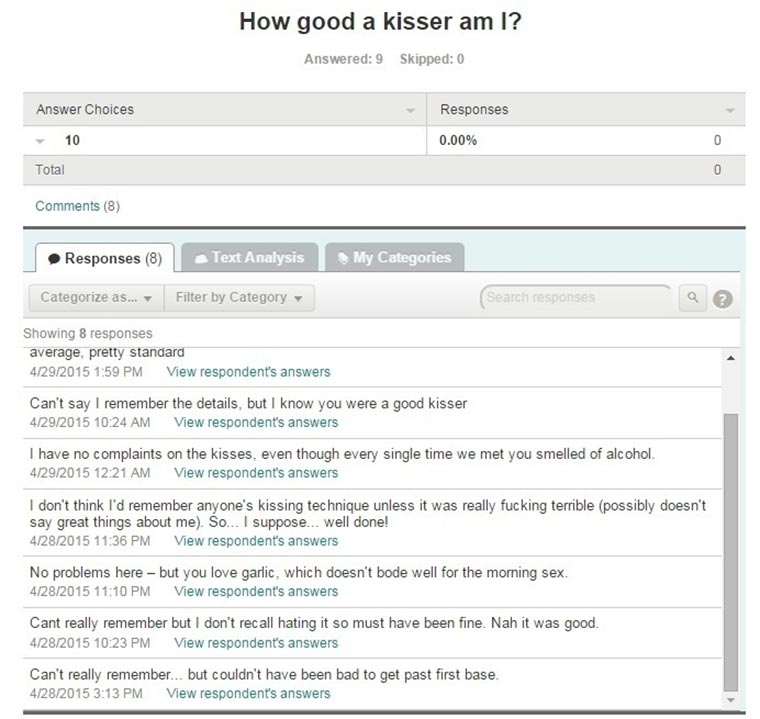Click the scrollbar down arrow in responses list
This screenshot has width=760, height=719.
[729, 700]
